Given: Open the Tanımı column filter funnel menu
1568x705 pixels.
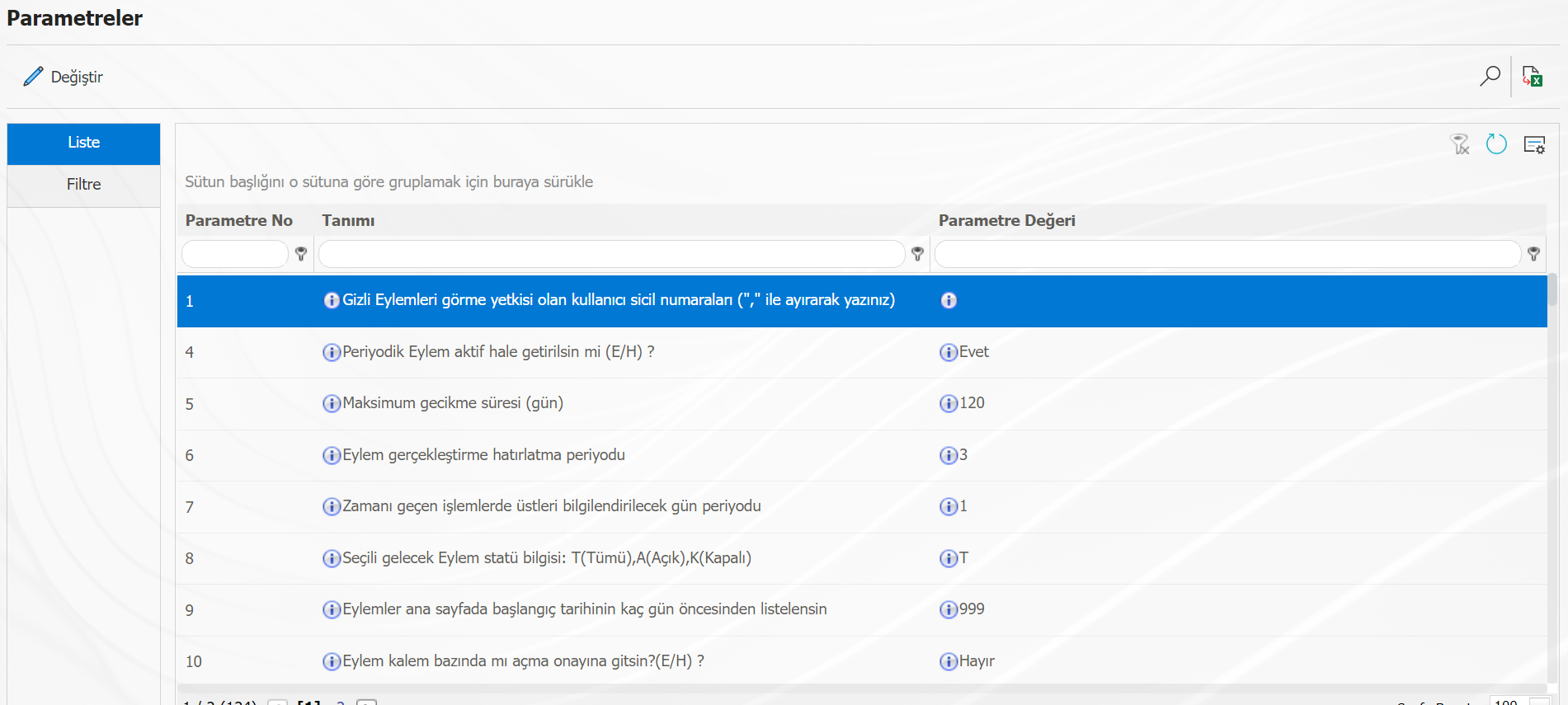Looking at the screenshot, I should [917, 254].
